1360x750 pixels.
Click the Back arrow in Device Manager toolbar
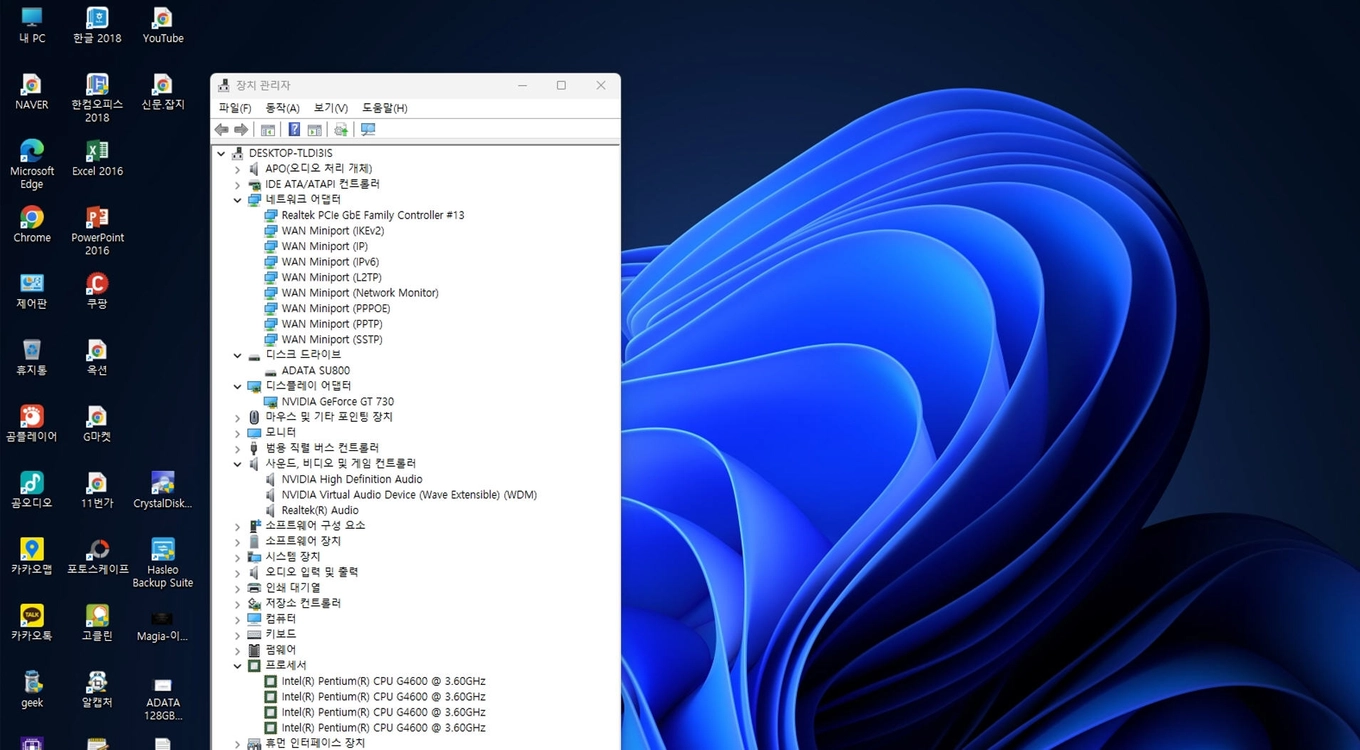pos(222,130)
